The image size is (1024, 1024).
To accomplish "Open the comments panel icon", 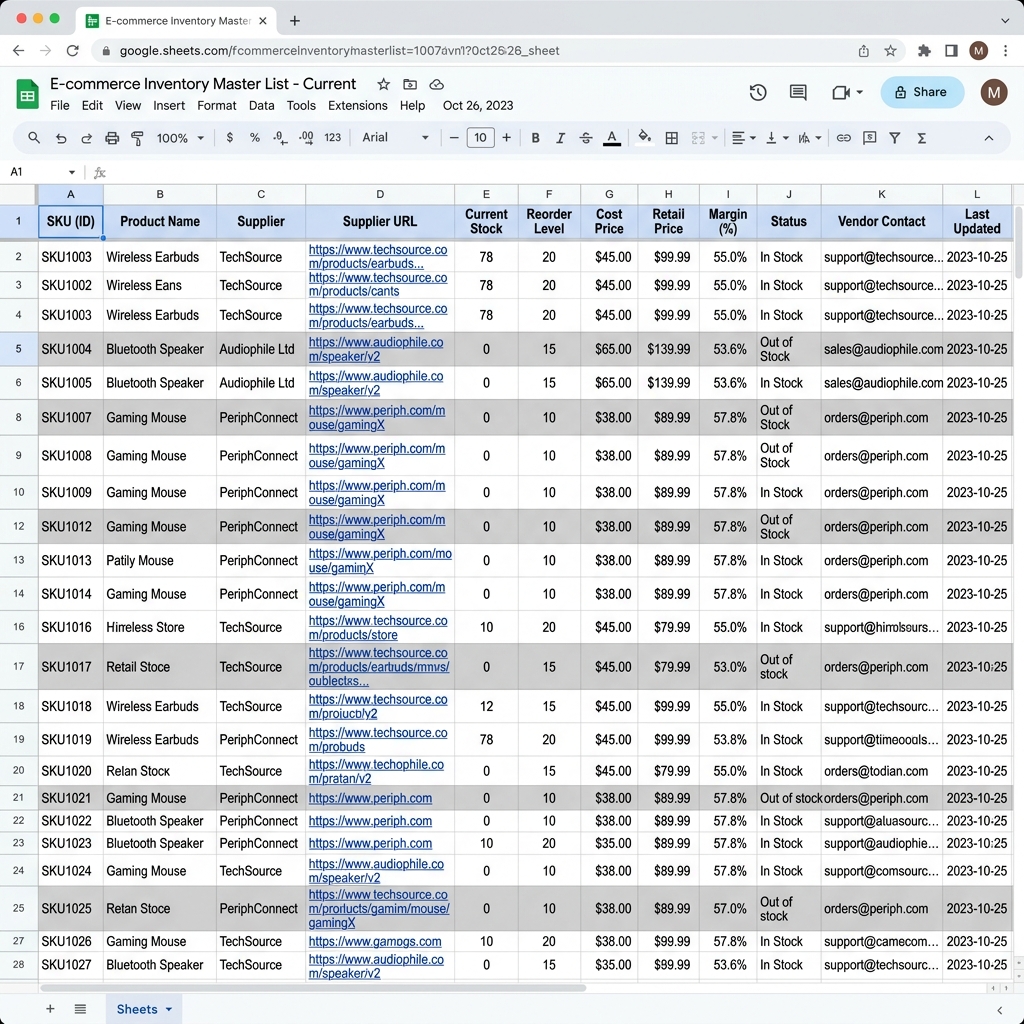I will [797, 92].
